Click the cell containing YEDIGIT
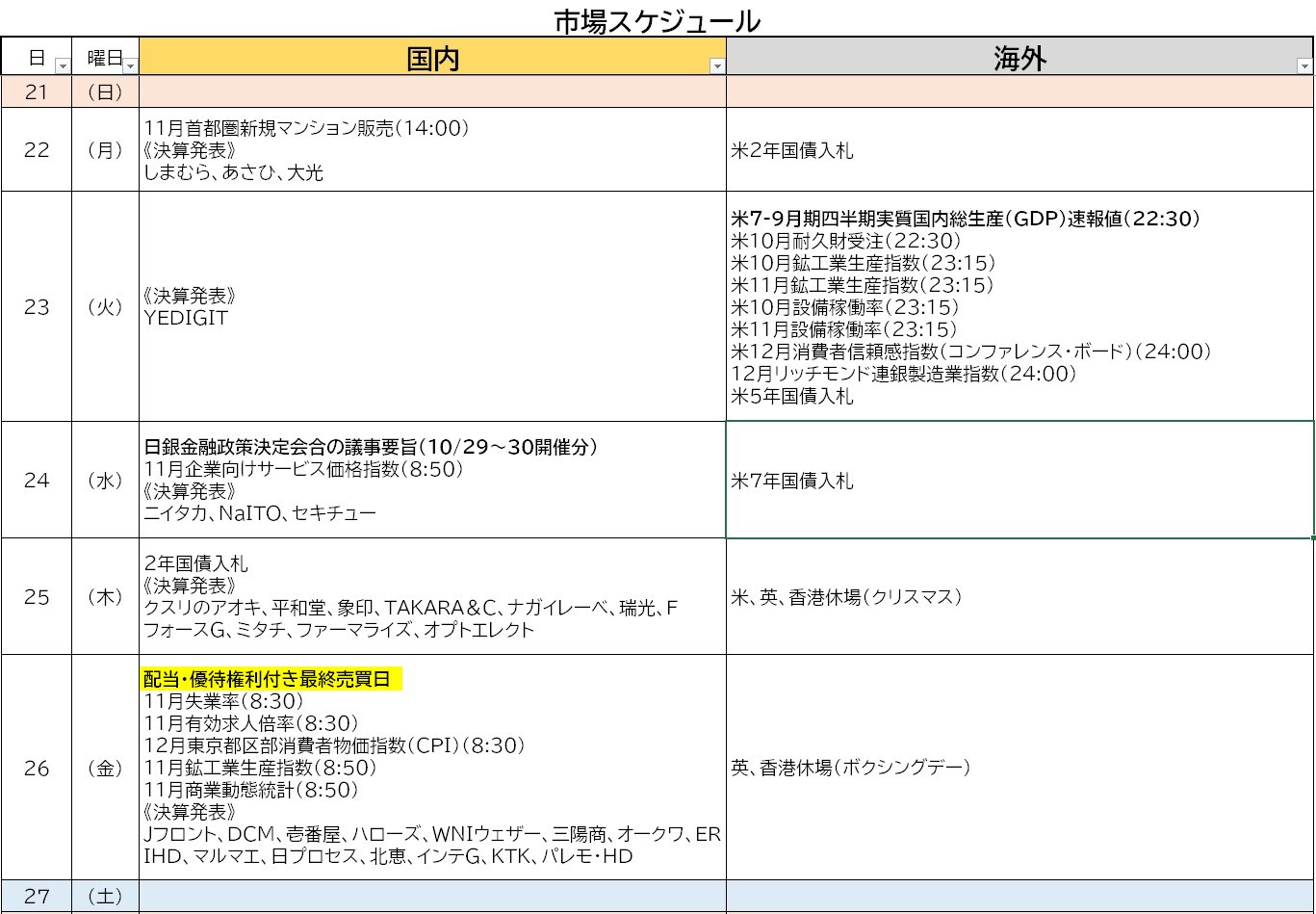 (432, 307)
